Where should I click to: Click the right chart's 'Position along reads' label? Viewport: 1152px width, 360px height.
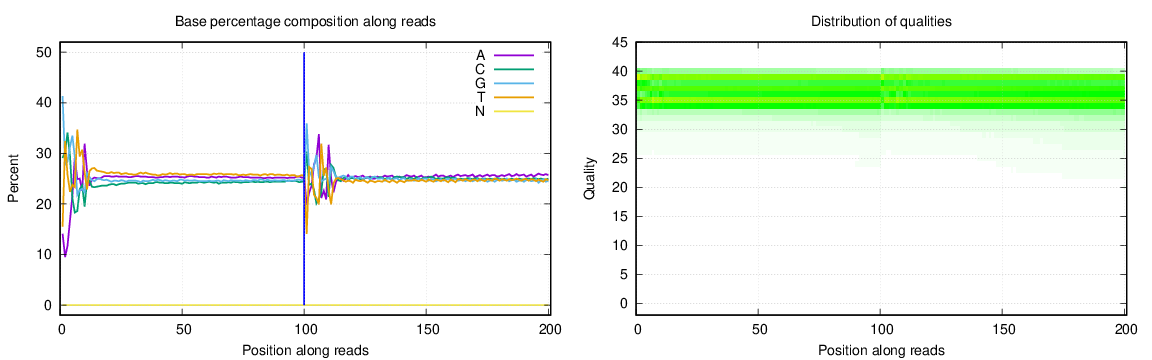882,350
